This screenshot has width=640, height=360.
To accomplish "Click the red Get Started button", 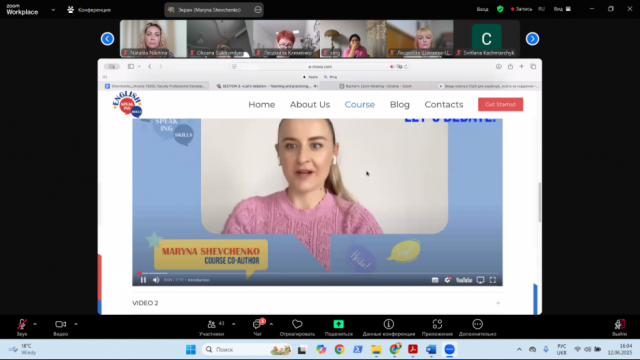I will click(x=500, y=104).
